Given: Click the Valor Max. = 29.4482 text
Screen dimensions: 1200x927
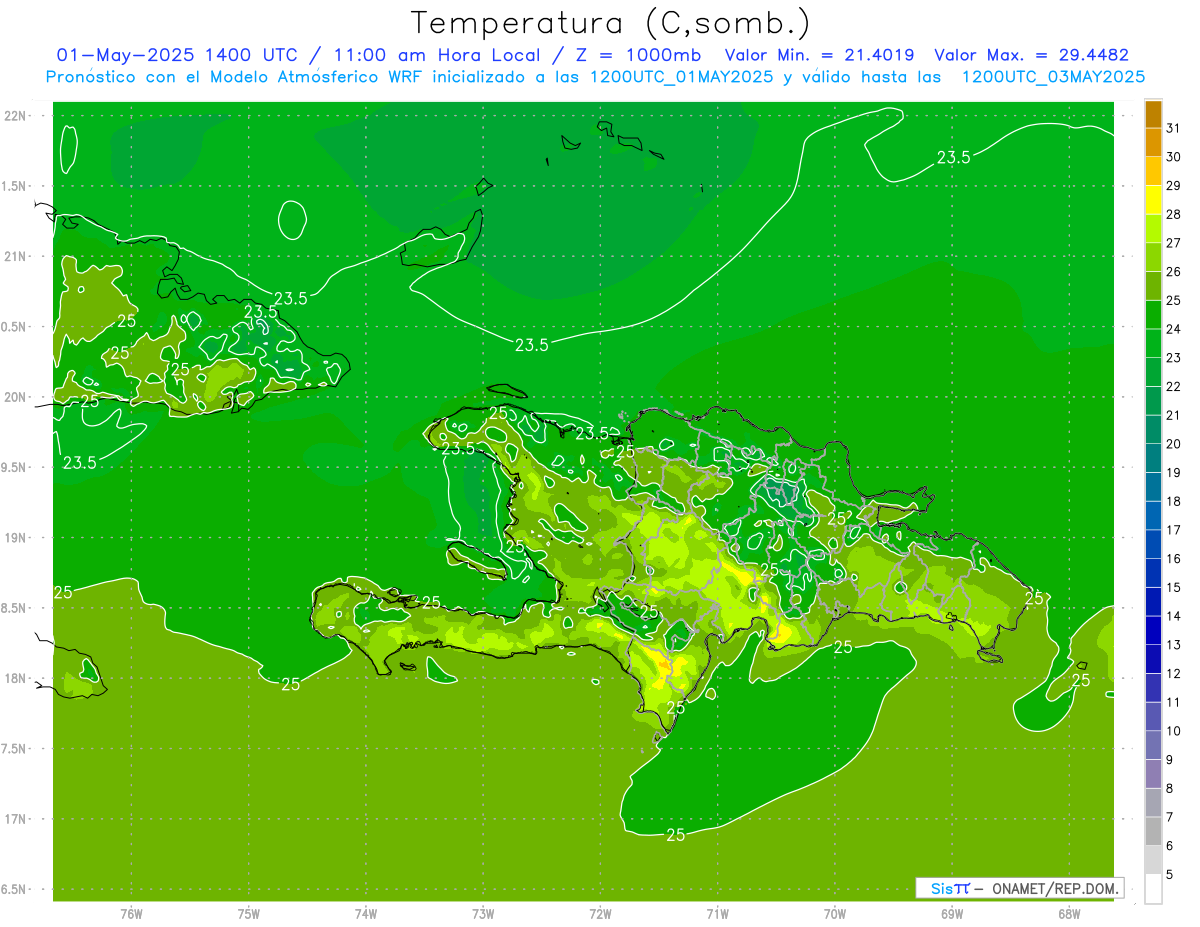Looking at the screenshot, I should [x=1032, y=55].
